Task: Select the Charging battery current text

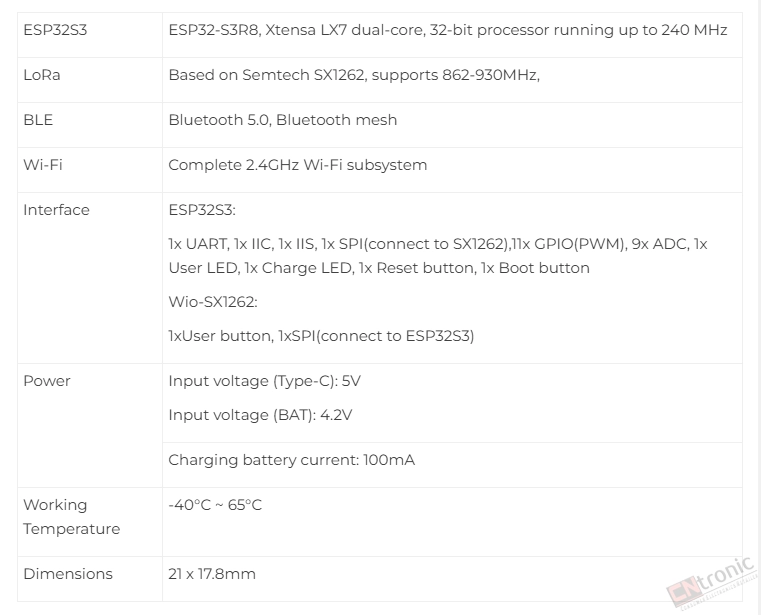Action: 291,460
